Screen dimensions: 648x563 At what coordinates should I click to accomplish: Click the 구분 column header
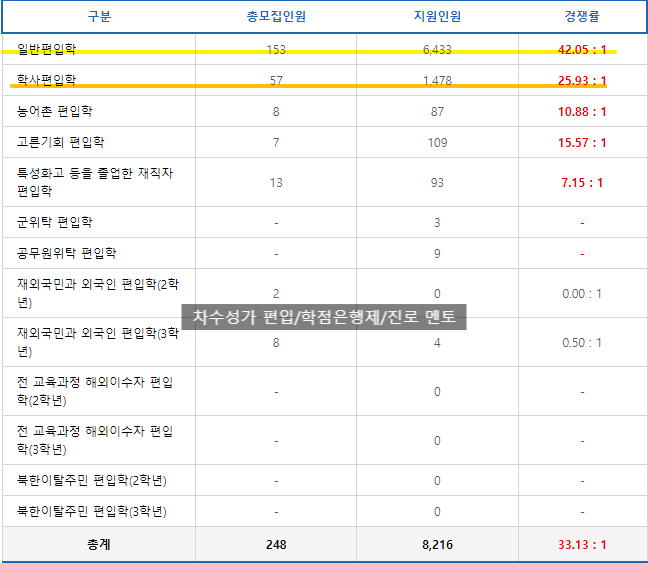click(x=99, y=17)
